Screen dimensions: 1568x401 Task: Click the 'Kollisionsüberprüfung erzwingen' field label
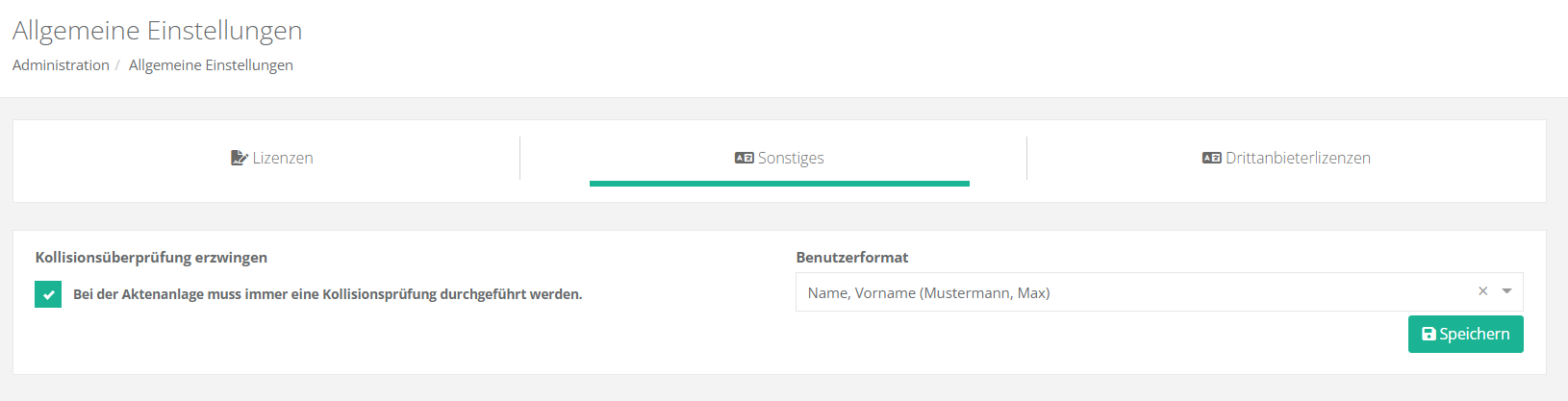tap(151, 258)
